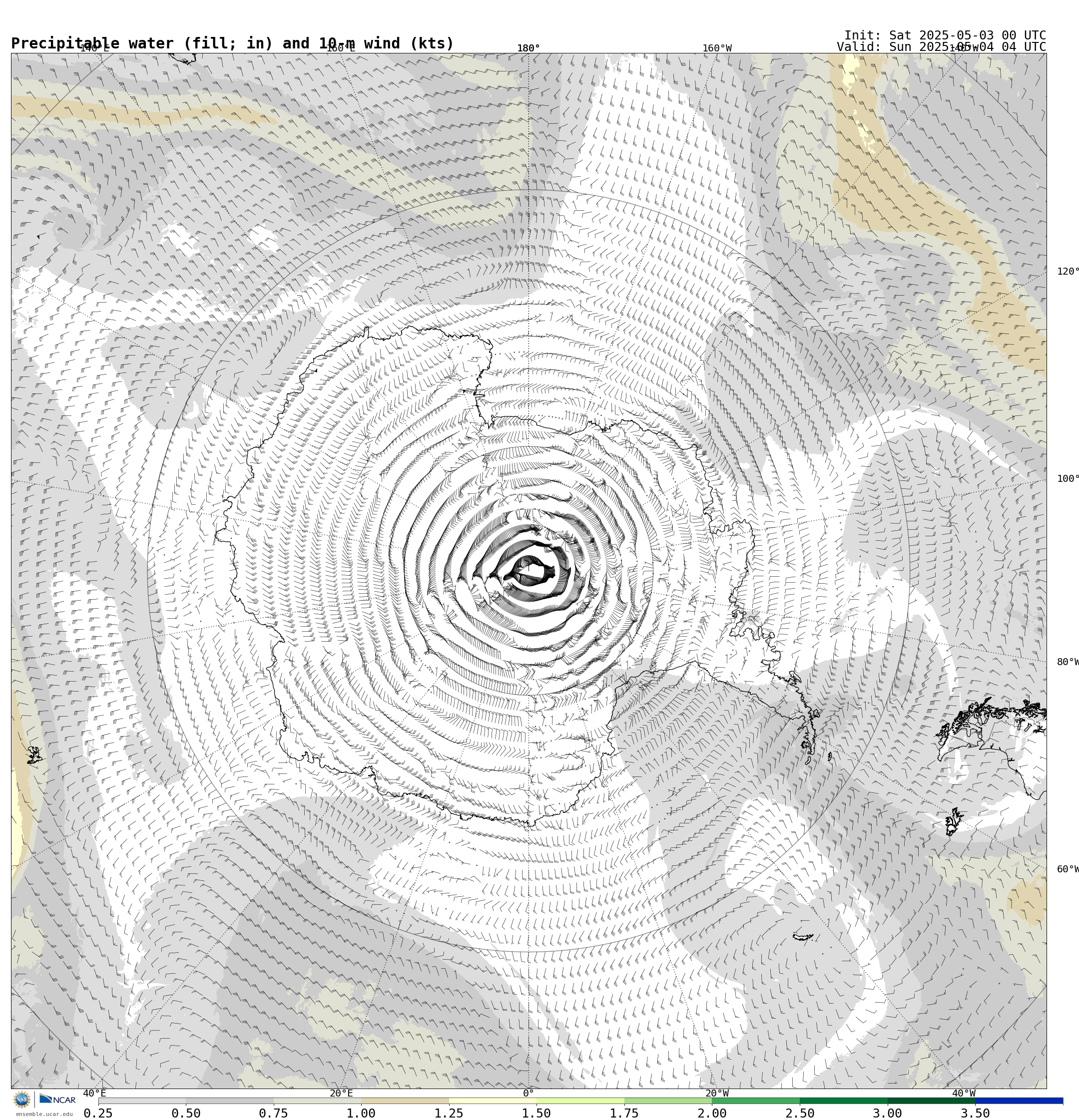Pick the tan 1.00–1.25 colorbar segment
The width and height of the screenshot is (1079, 1120).
click(405, 1101)
